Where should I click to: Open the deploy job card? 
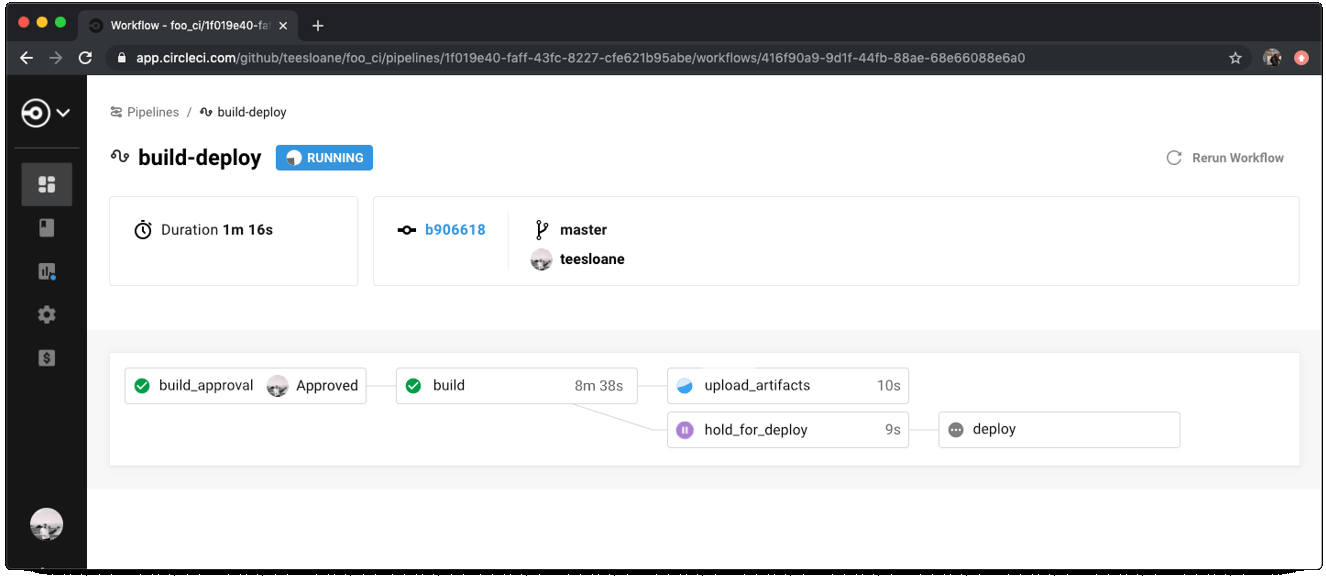click(1058, 429)
